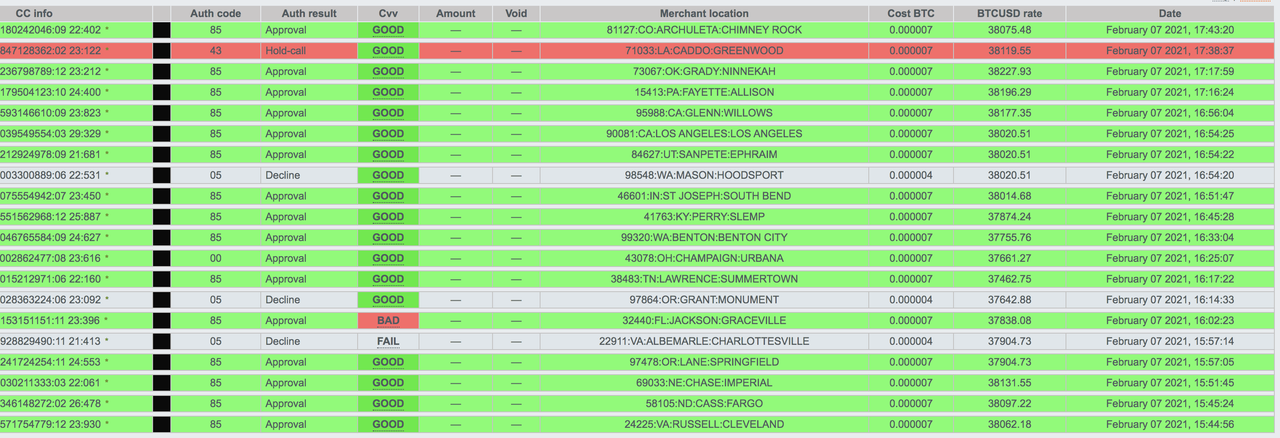Click date February 07 2021, 16:25:07
Image resolution: width=1280 pixels, height=438 pixels.
(x=1170, y=258)
